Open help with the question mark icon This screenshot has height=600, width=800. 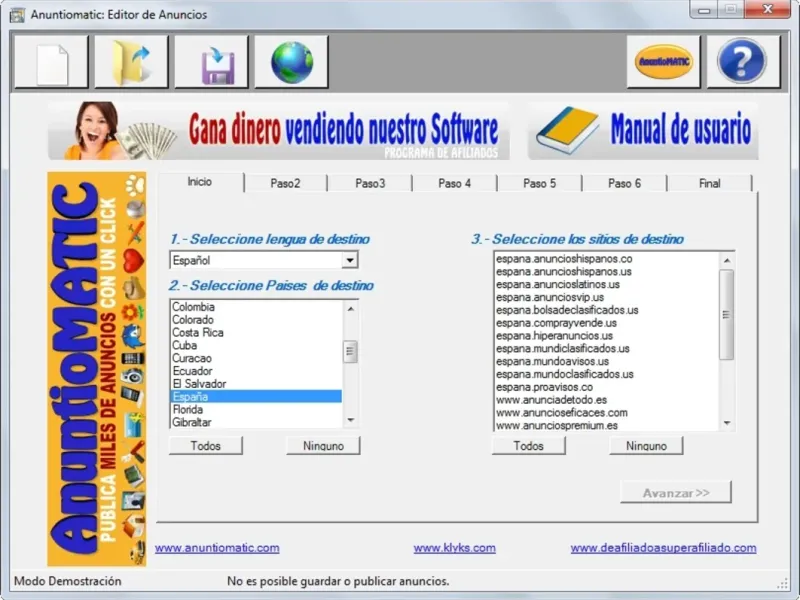coord(743,62)
